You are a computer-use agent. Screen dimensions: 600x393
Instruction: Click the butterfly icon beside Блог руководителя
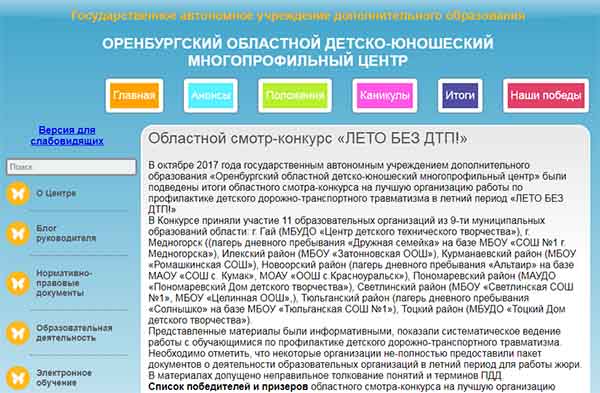tap(18, 233)
